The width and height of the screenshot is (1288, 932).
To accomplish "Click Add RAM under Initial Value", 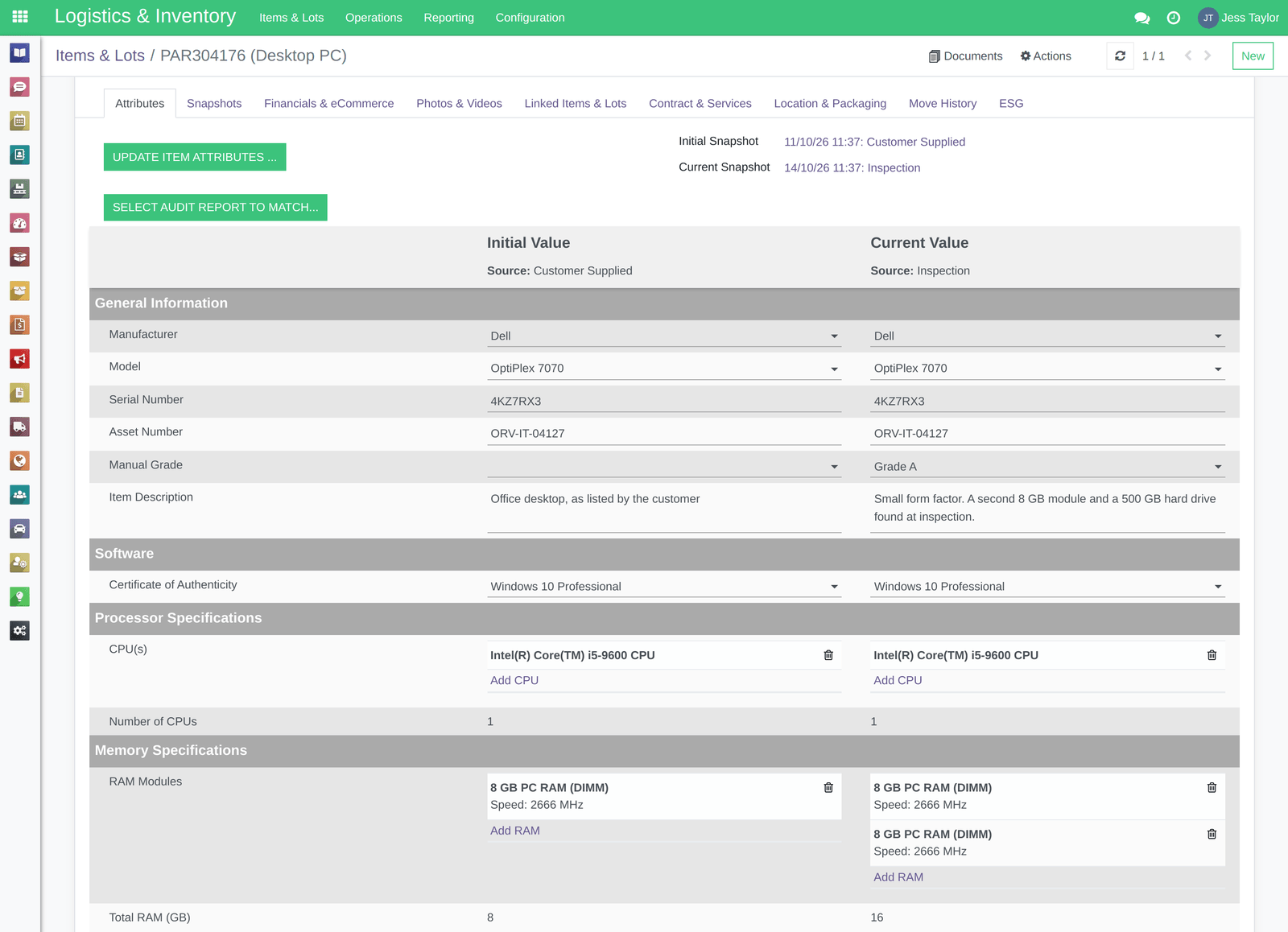I will (x=515, y=831).
